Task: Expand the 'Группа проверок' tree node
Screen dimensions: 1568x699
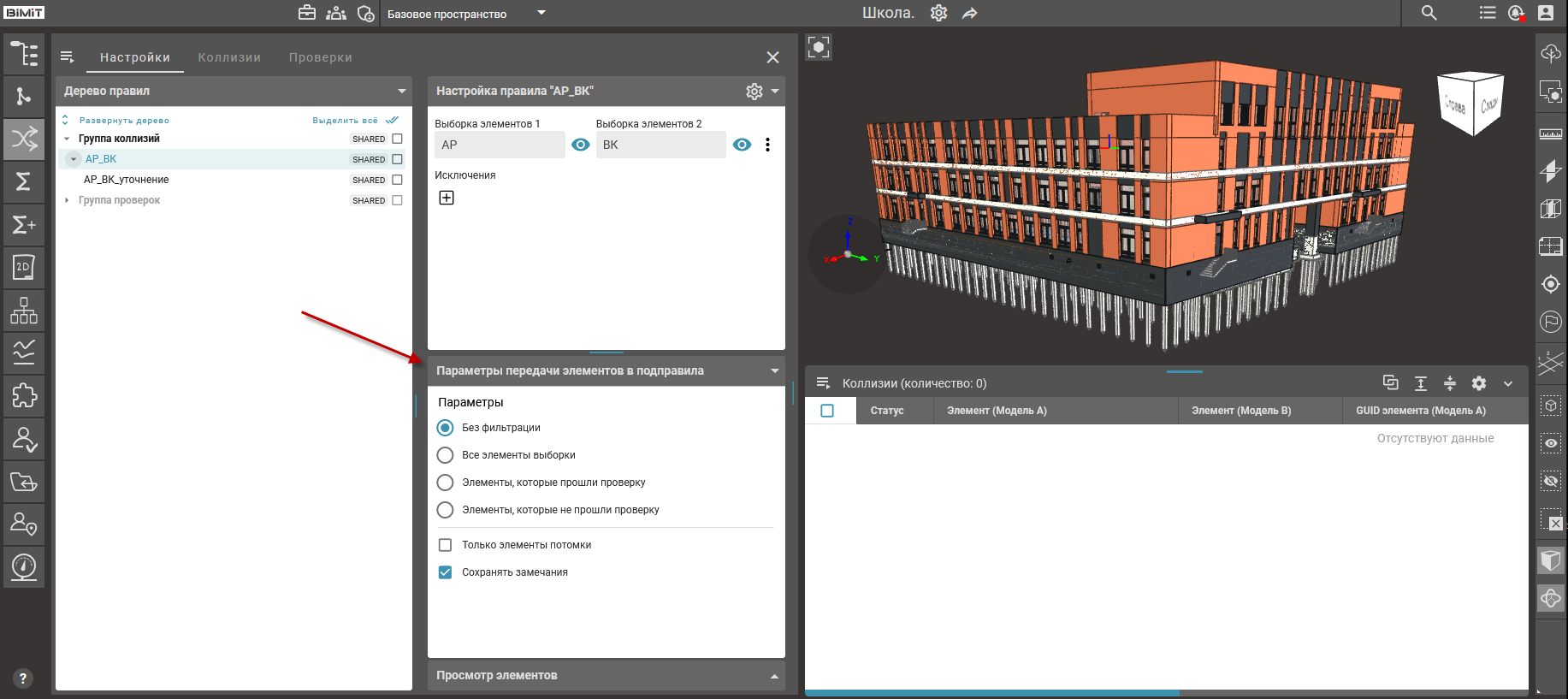Action: coord(67,200)
